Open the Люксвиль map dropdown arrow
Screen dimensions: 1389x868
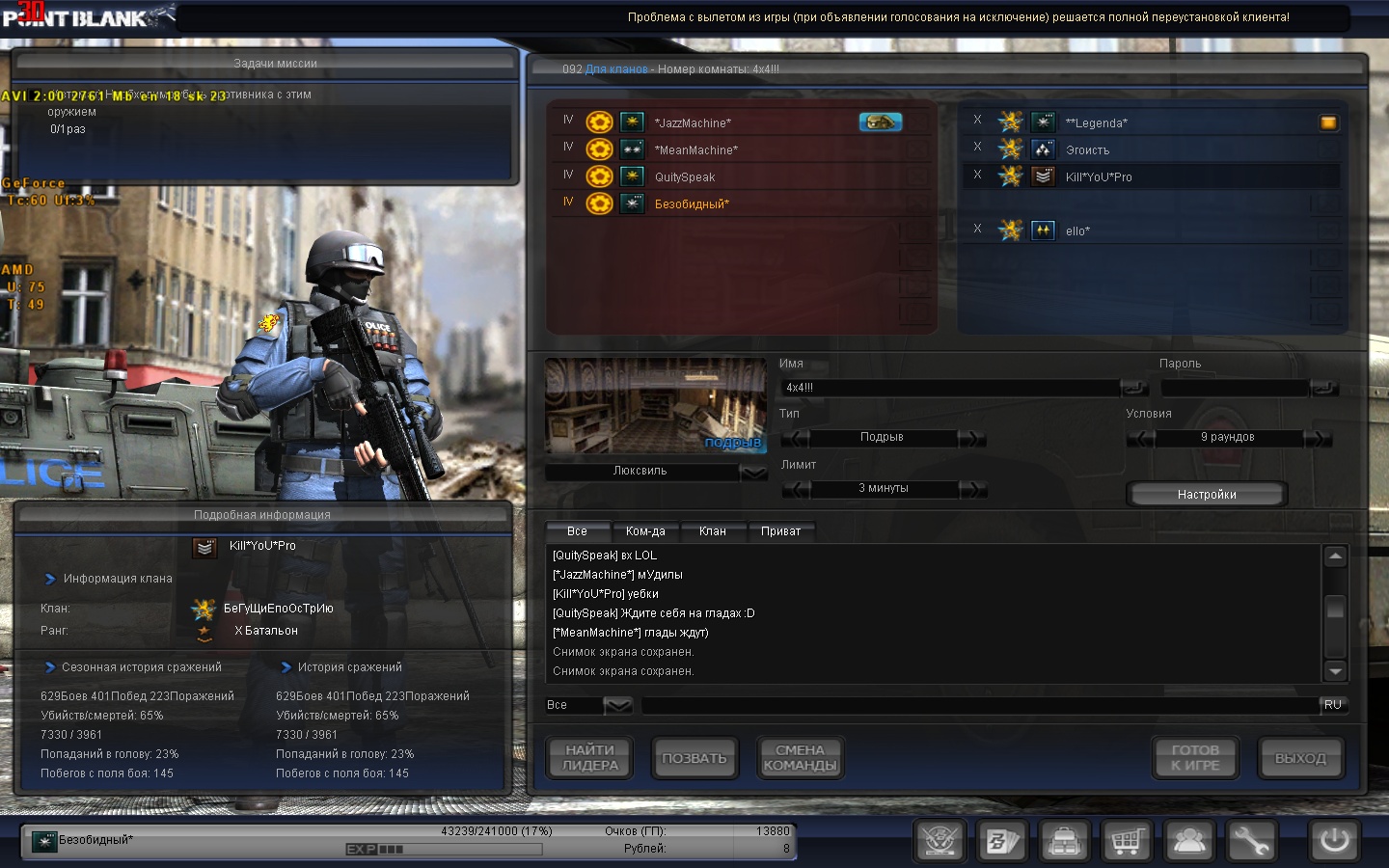753,472
